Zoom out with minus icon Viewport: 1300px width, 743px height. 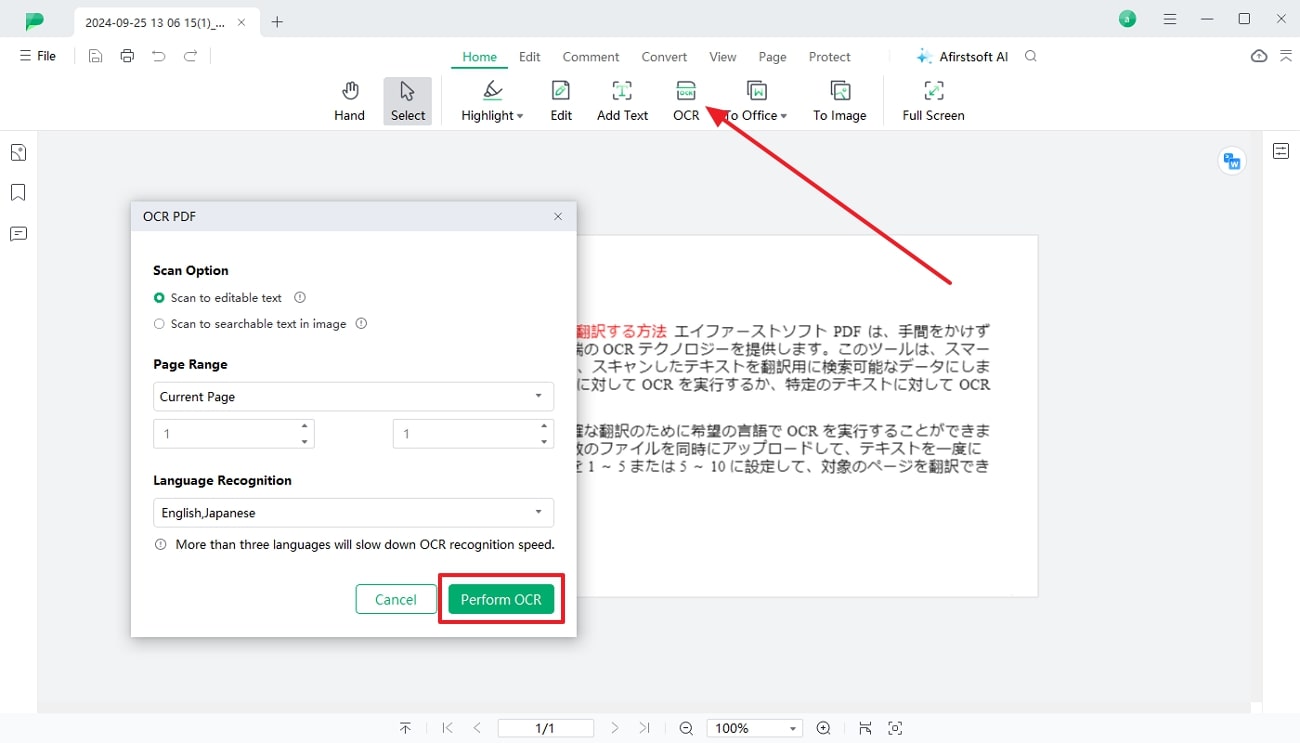pos(686,728)
